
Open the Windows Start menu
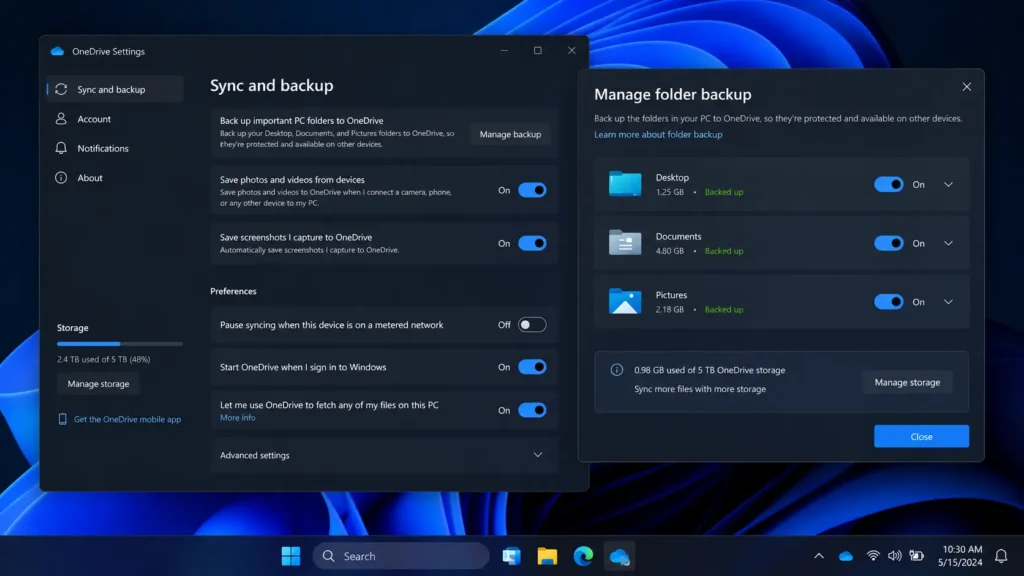[291, 556]
